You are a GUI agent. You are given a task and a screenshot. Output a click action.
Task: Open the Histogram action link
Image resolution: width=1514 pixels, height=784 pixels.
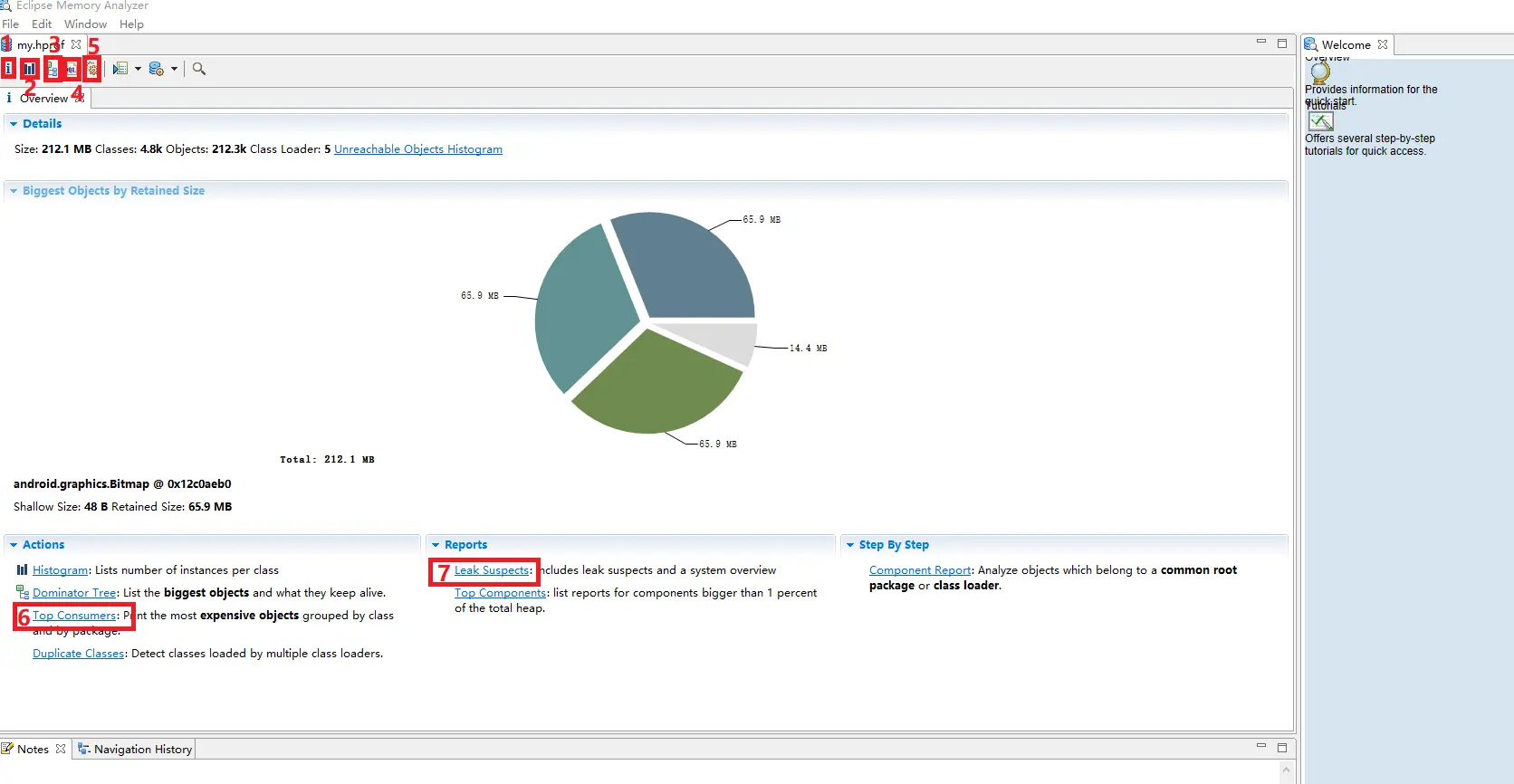61,570
